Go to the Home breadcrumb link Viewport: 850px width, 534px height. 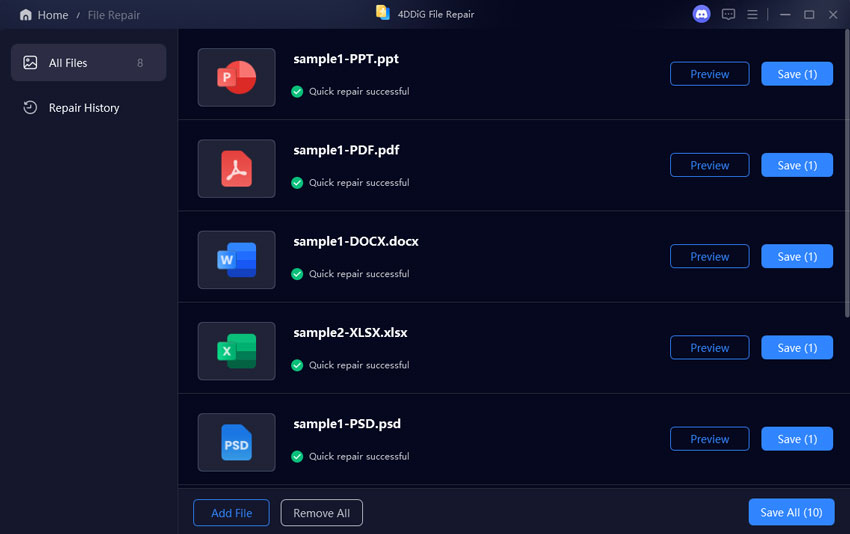click(53, 15)
